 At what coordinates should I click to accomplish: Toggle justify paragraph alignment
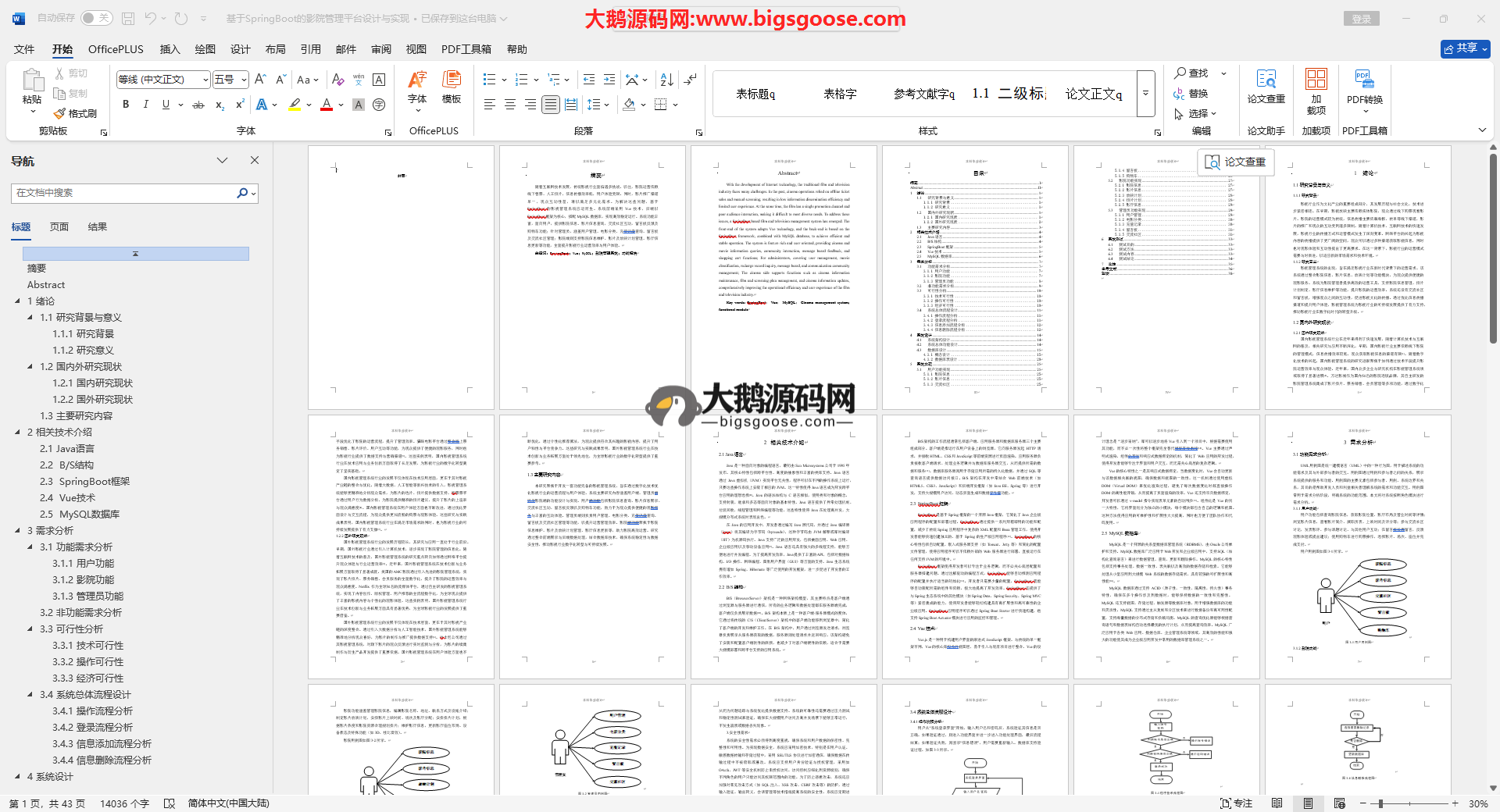click(551, 105)
